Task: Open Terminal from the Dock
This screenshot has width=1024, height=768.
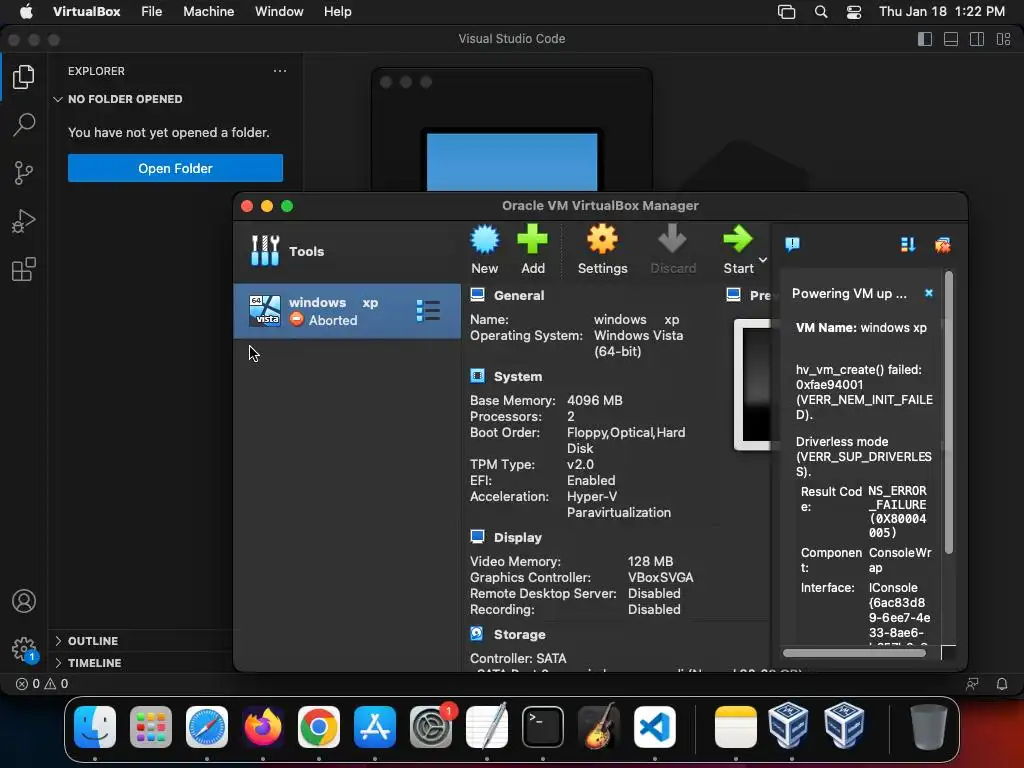Action: pyautogui.click(x=543, y=727)
